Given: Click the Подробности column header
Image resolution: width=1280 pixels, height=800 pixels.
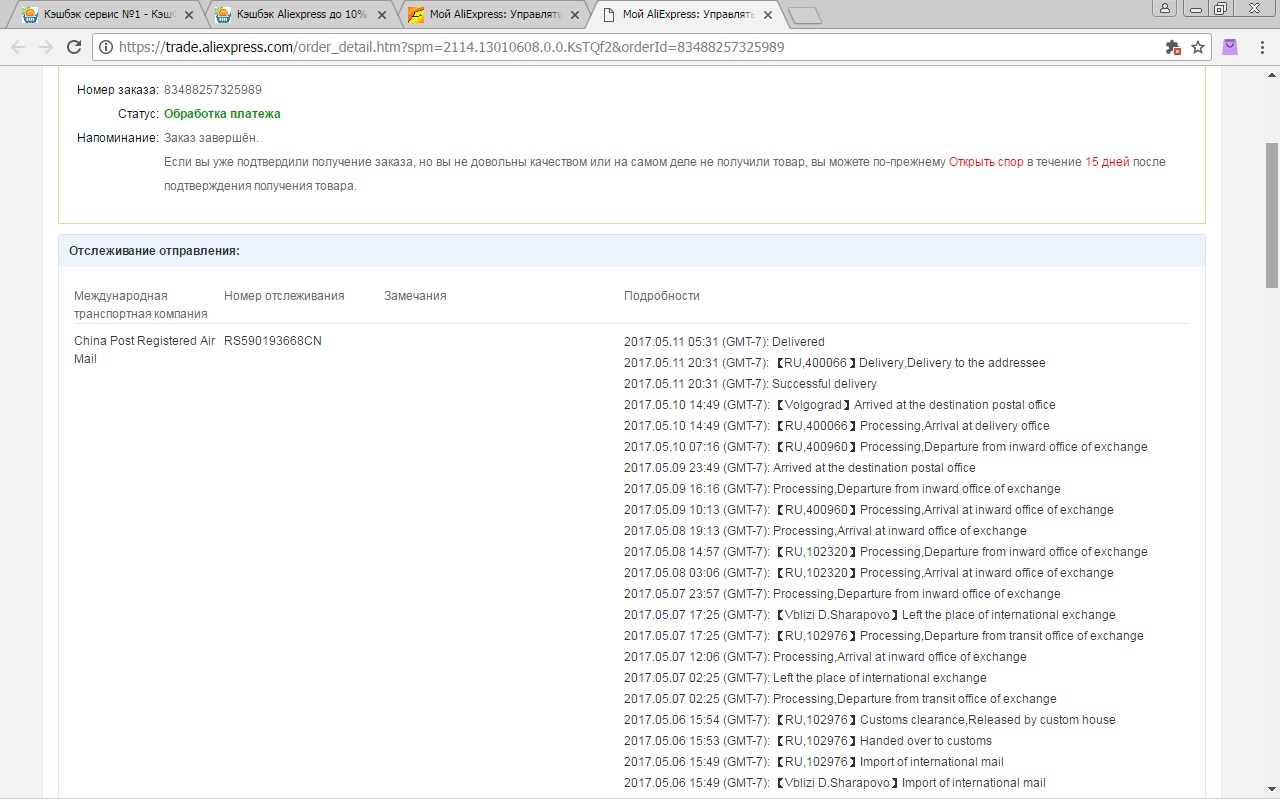Looking at the screenshot, I should point(662,296).
